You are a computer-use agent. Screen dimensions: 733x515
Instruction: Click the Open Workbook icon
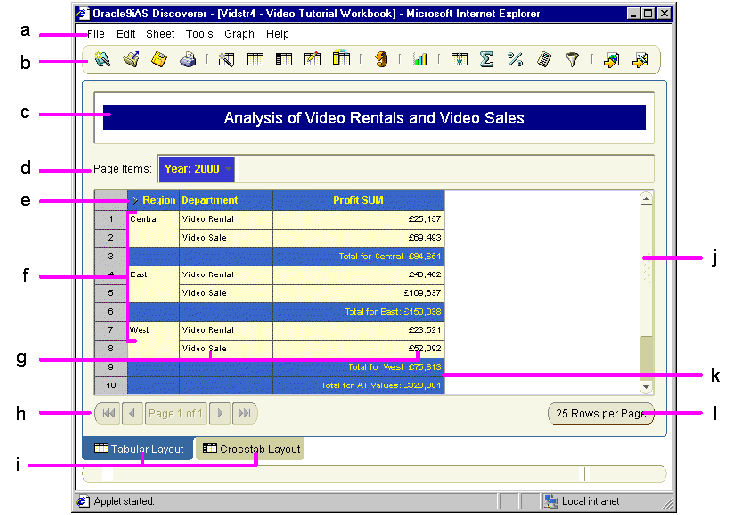pos(131,59)
